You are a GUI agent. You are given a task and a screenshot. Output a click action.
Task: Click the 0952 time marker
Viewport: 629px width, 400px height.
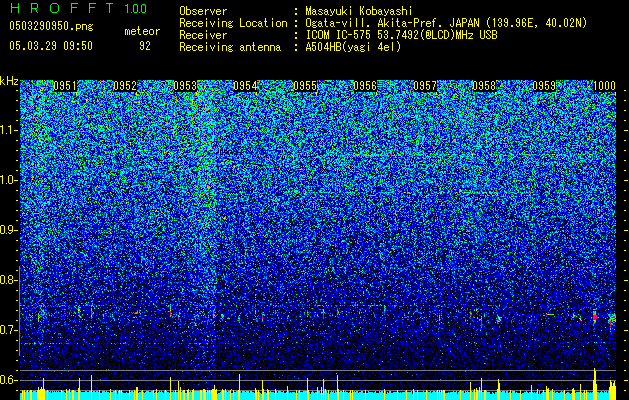[x=125, y=86]
